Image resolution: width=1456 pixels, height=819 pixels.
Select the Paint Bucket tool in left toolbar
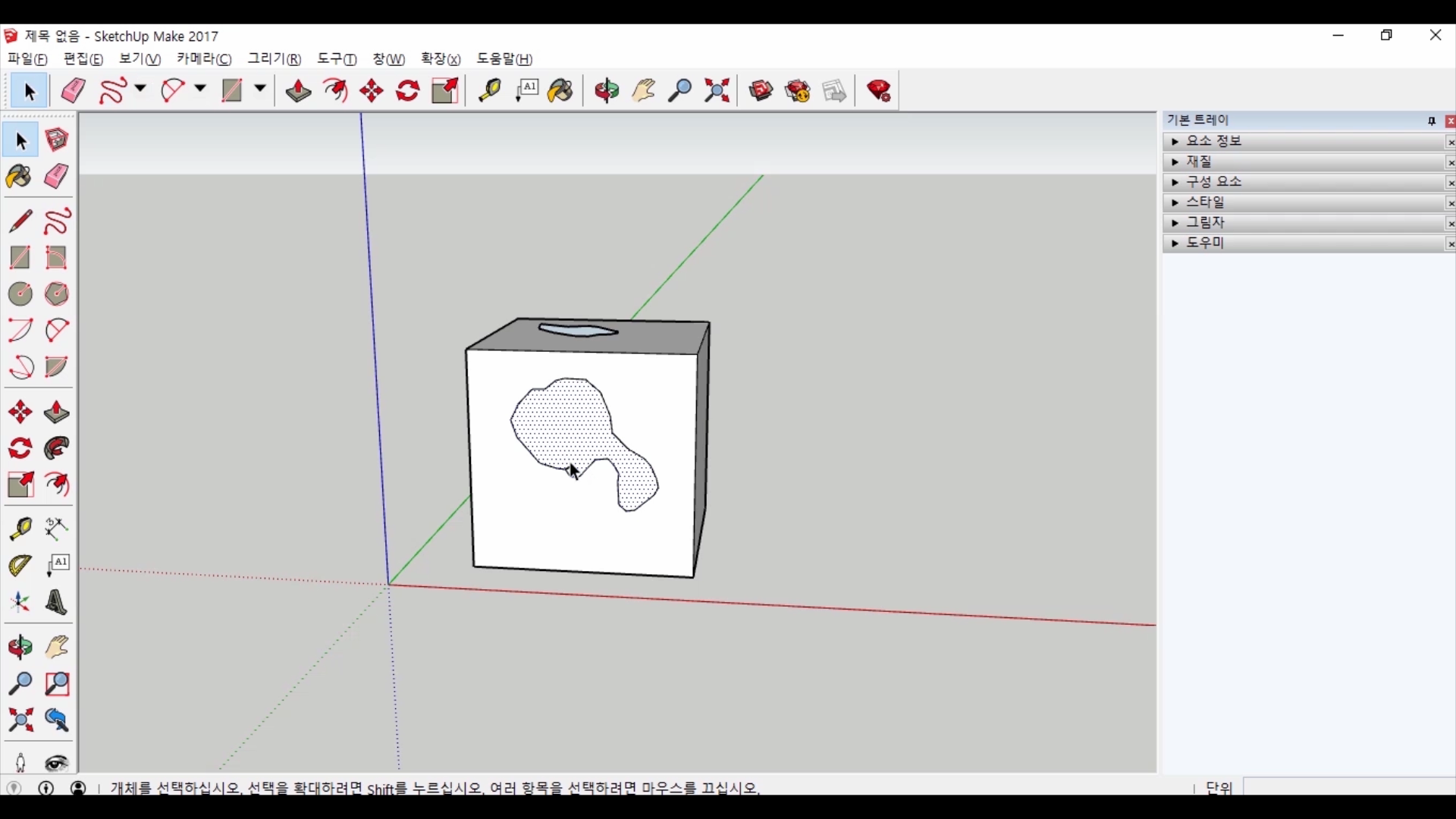20,177
